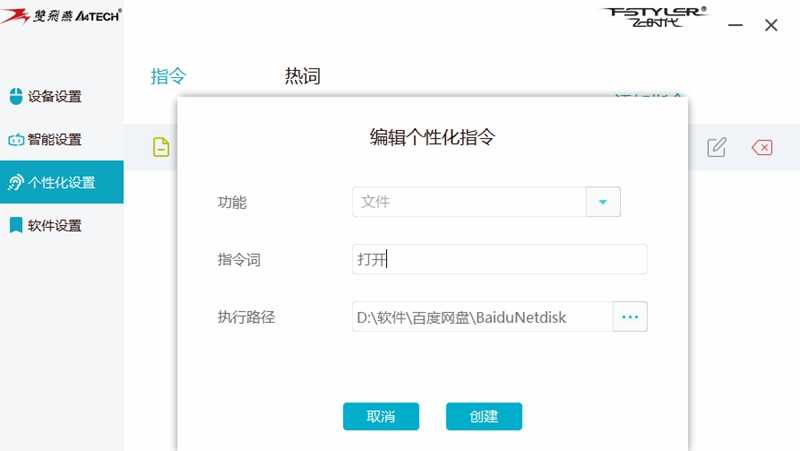Click the FSTYLER brand logo
The height and width of the screenshot is (451, 800).
click(x=655, y=16)
